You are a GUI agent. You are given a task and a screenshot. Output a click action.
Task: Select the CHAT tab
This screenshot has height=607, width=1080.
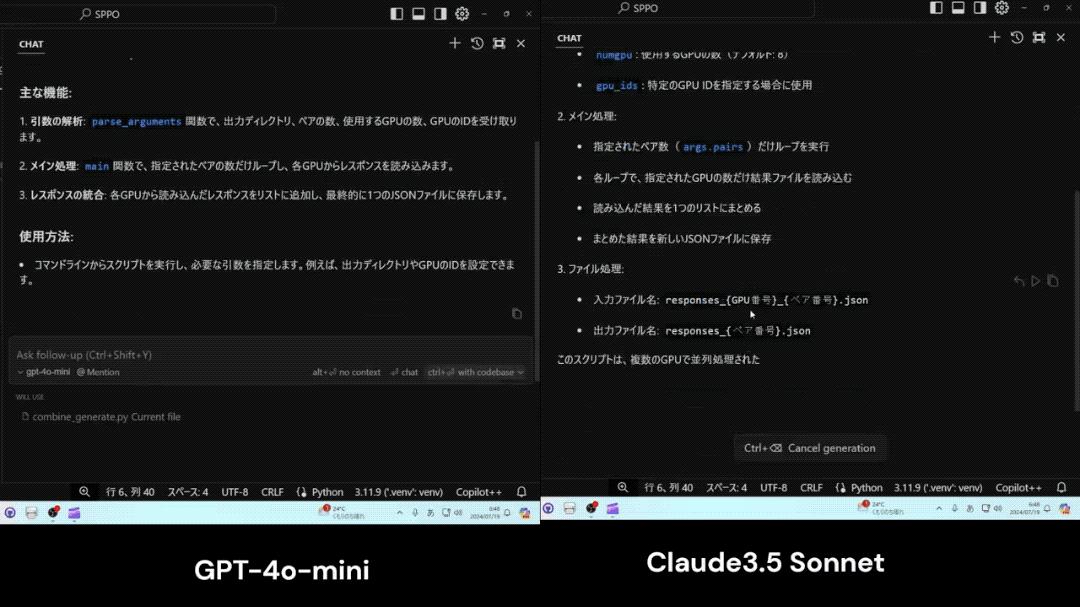pos(31,44)
